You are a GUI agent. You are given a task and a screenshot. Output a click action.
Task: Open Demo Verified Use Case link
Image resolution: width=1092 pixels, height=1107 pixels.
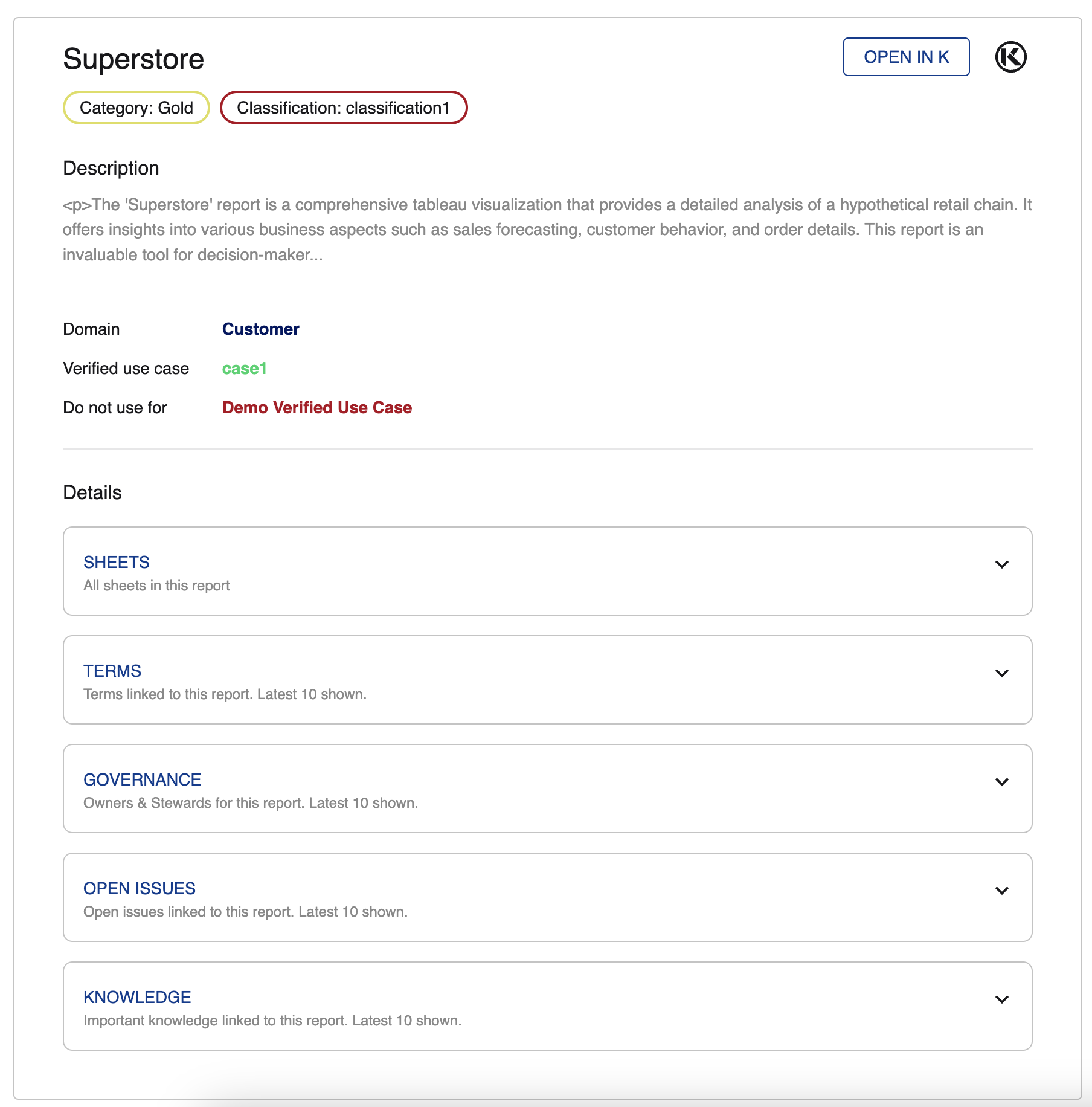[x=316, y=408]
